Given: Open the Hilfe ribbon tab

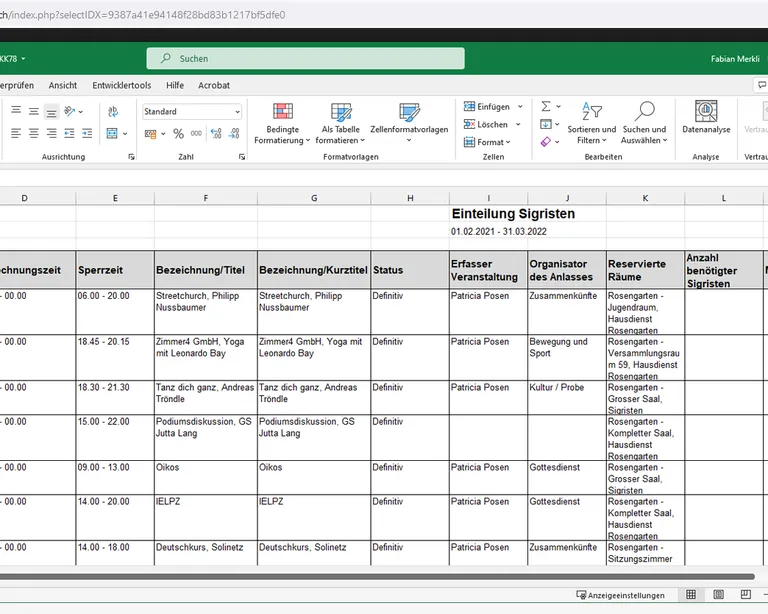Looking at the screenshot, I should (175, 85).
